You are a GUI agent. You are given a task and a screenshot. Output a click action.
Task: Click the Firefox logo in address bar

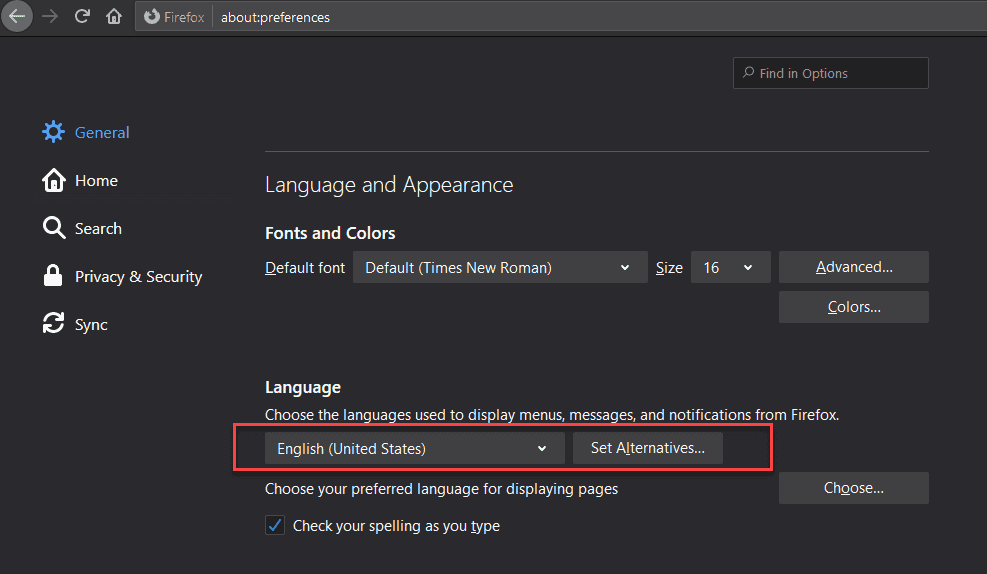click(152, 17)
